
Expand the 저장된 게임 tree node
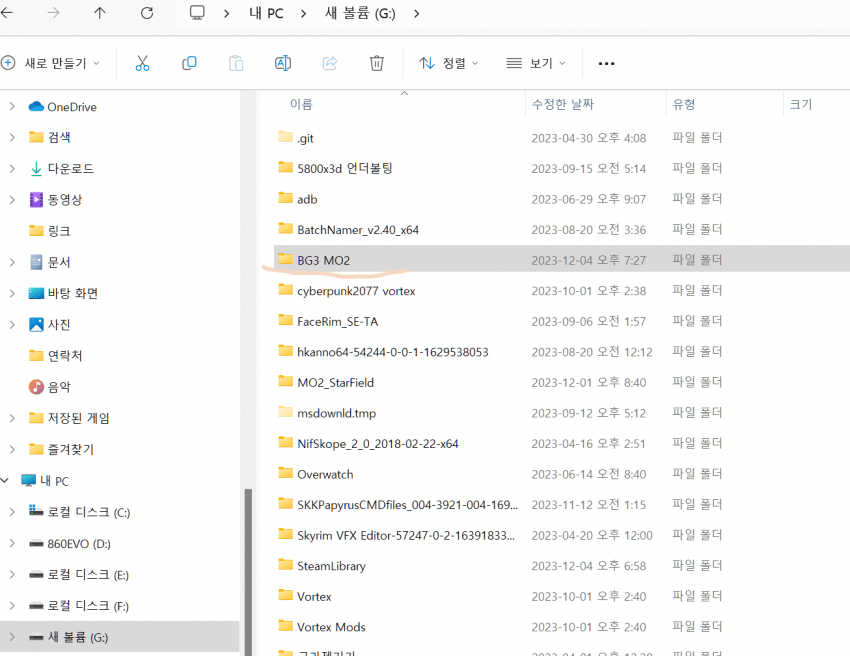[x=12, y=418]
